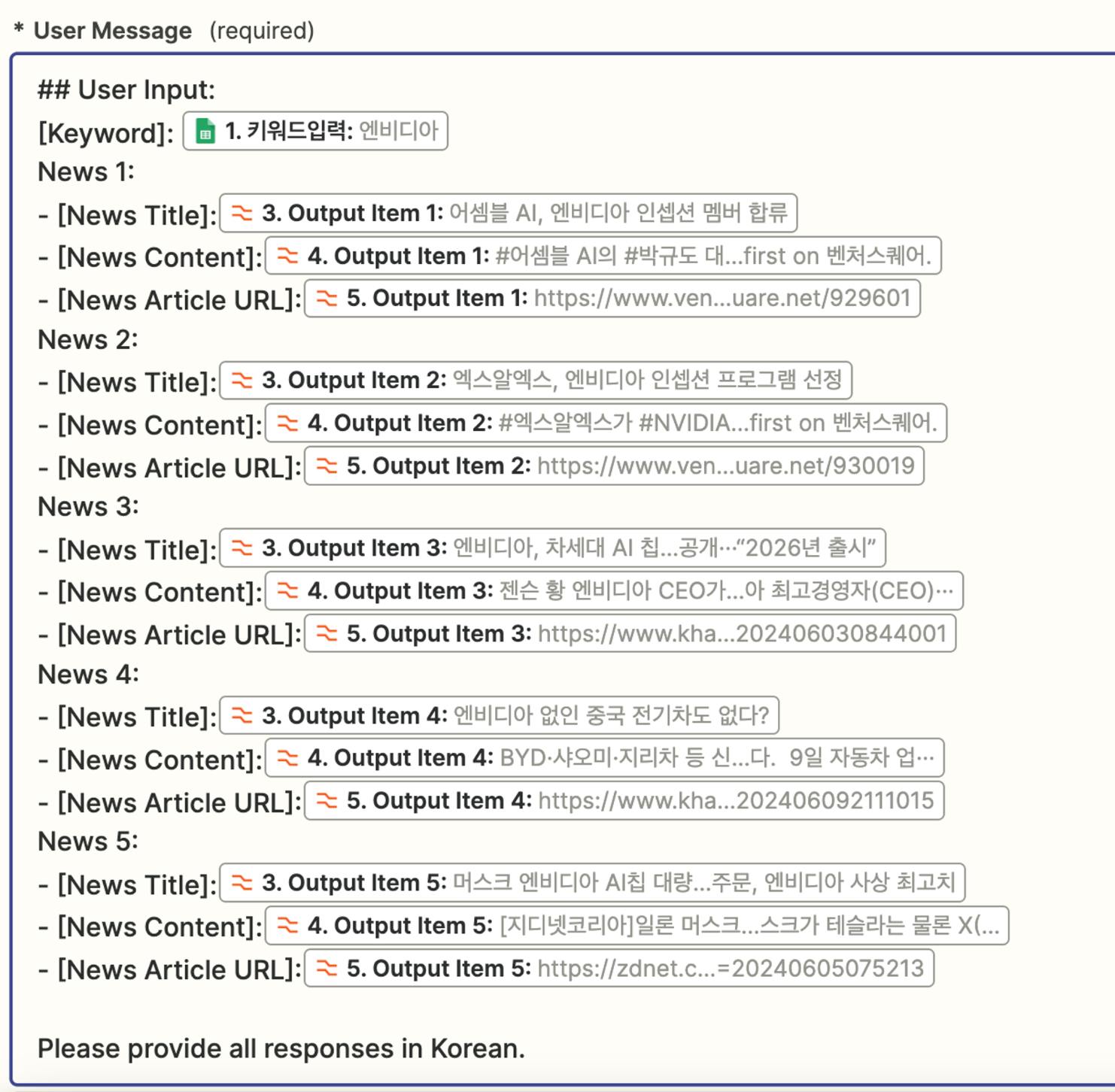The height and width of the screenshot is (1092, 1115).
Task: Click the 'User Message' field label
Action: pyautogui.click(x=113, y=31)
